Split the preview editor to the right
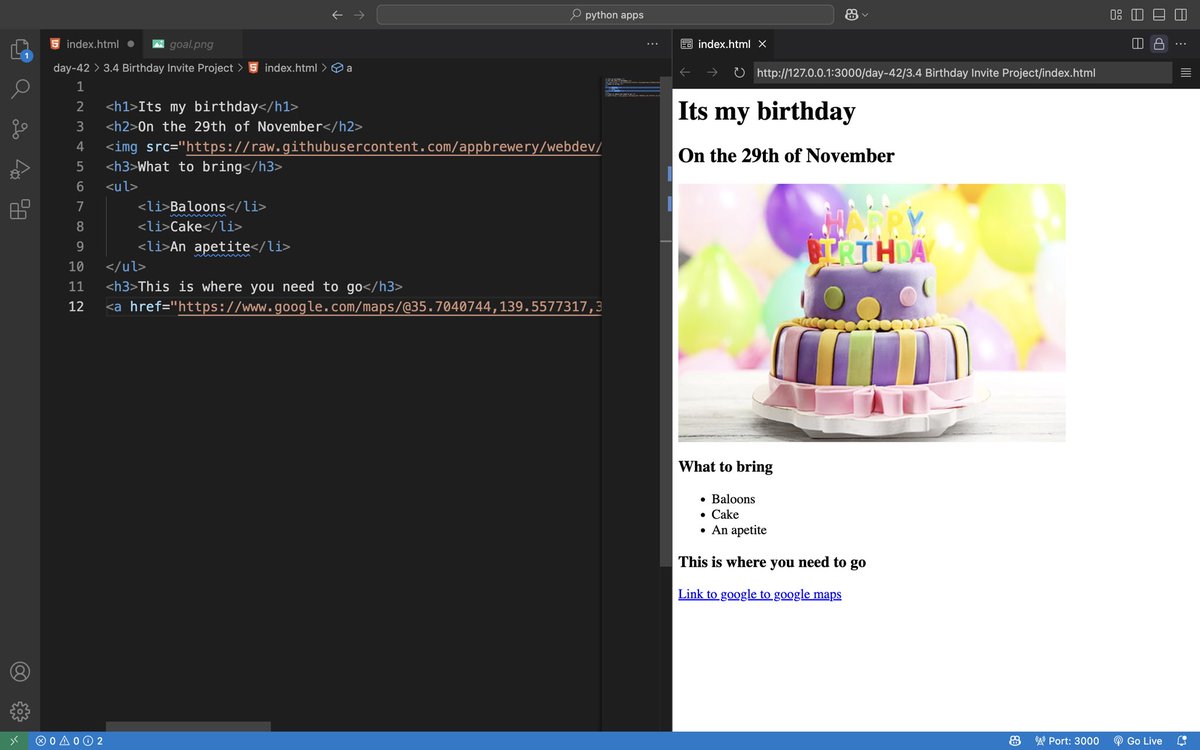 (x=1137, y=44)
